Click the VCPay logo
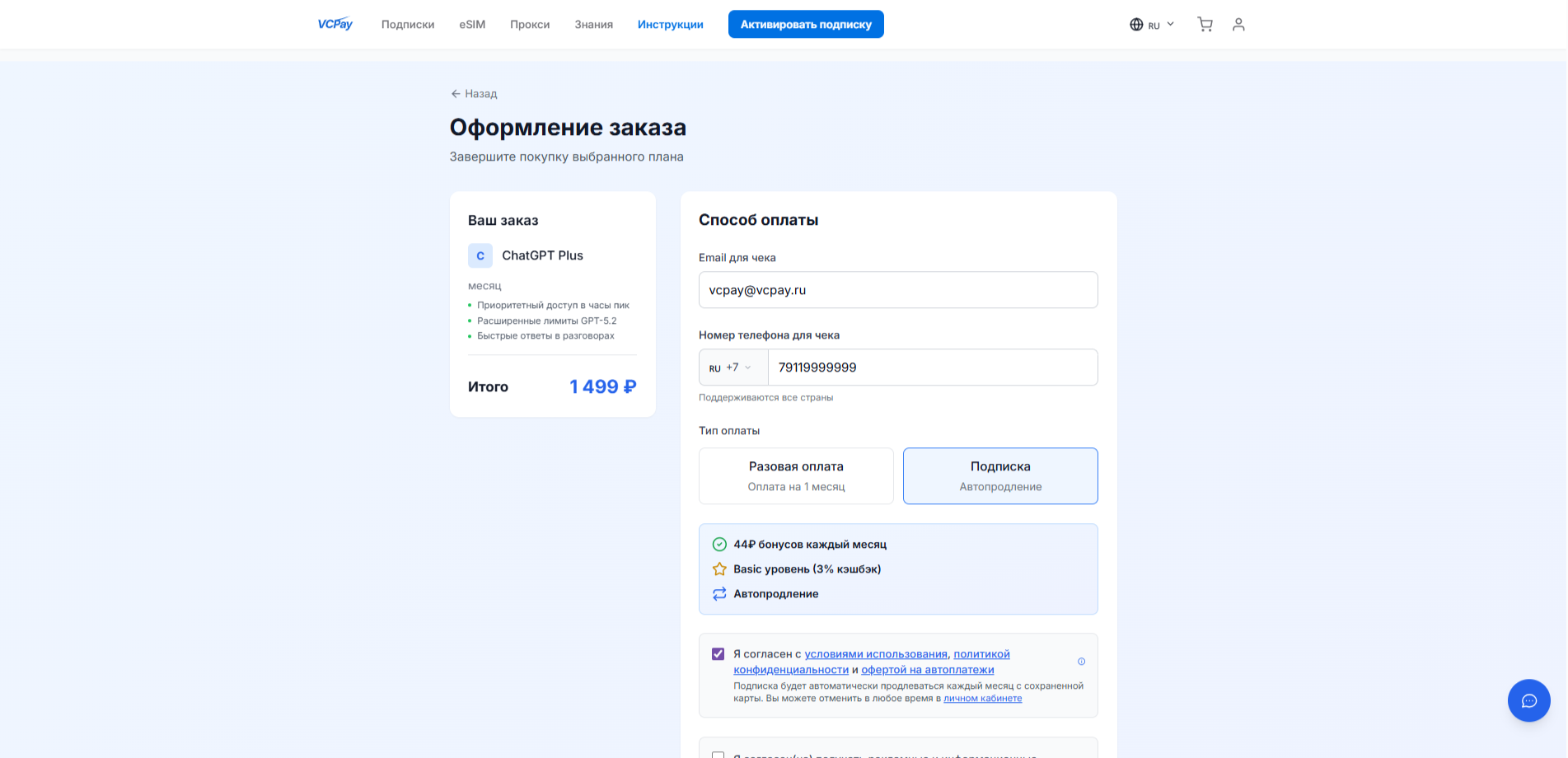The image size is (1568, 758). click(335, 24)
